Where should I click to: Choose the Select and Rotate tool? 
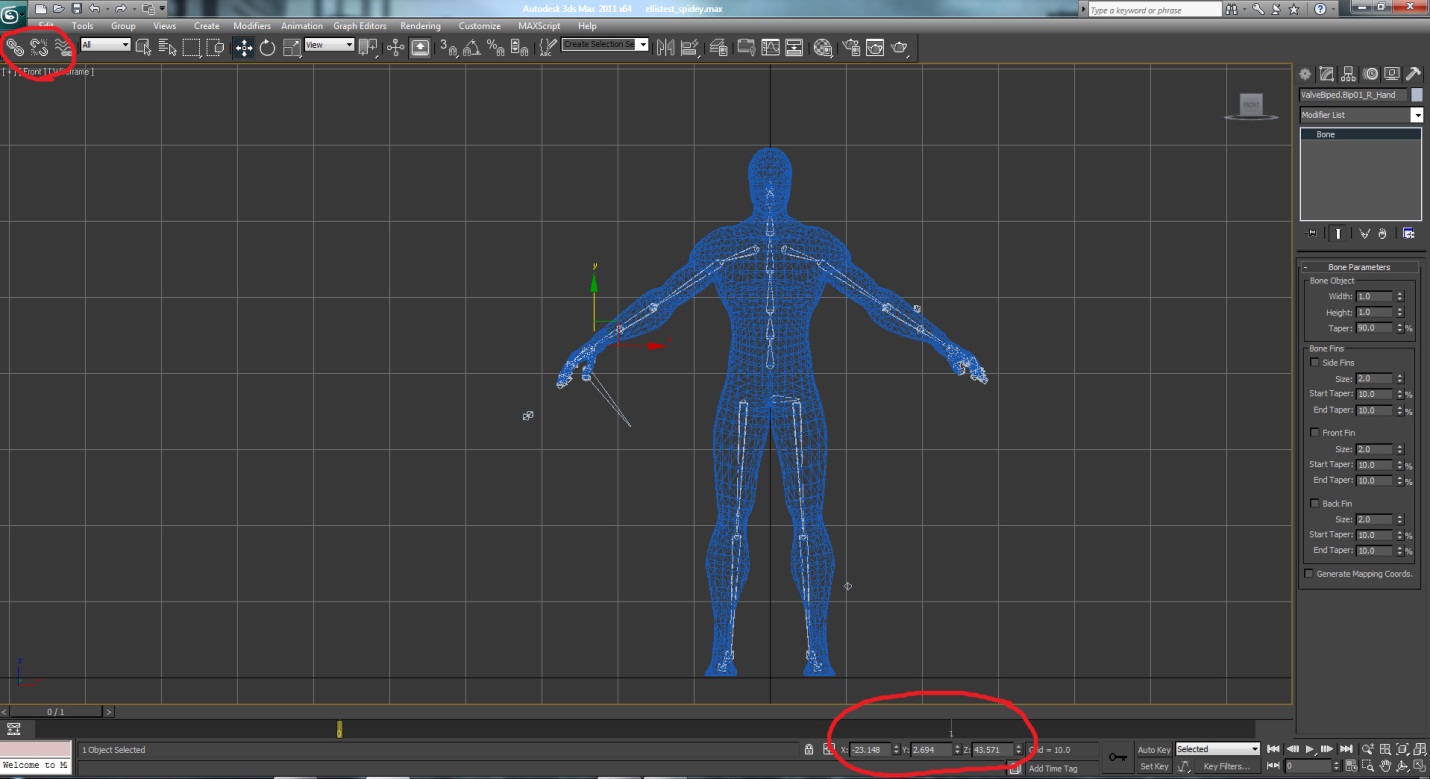(x=268, y=47)
